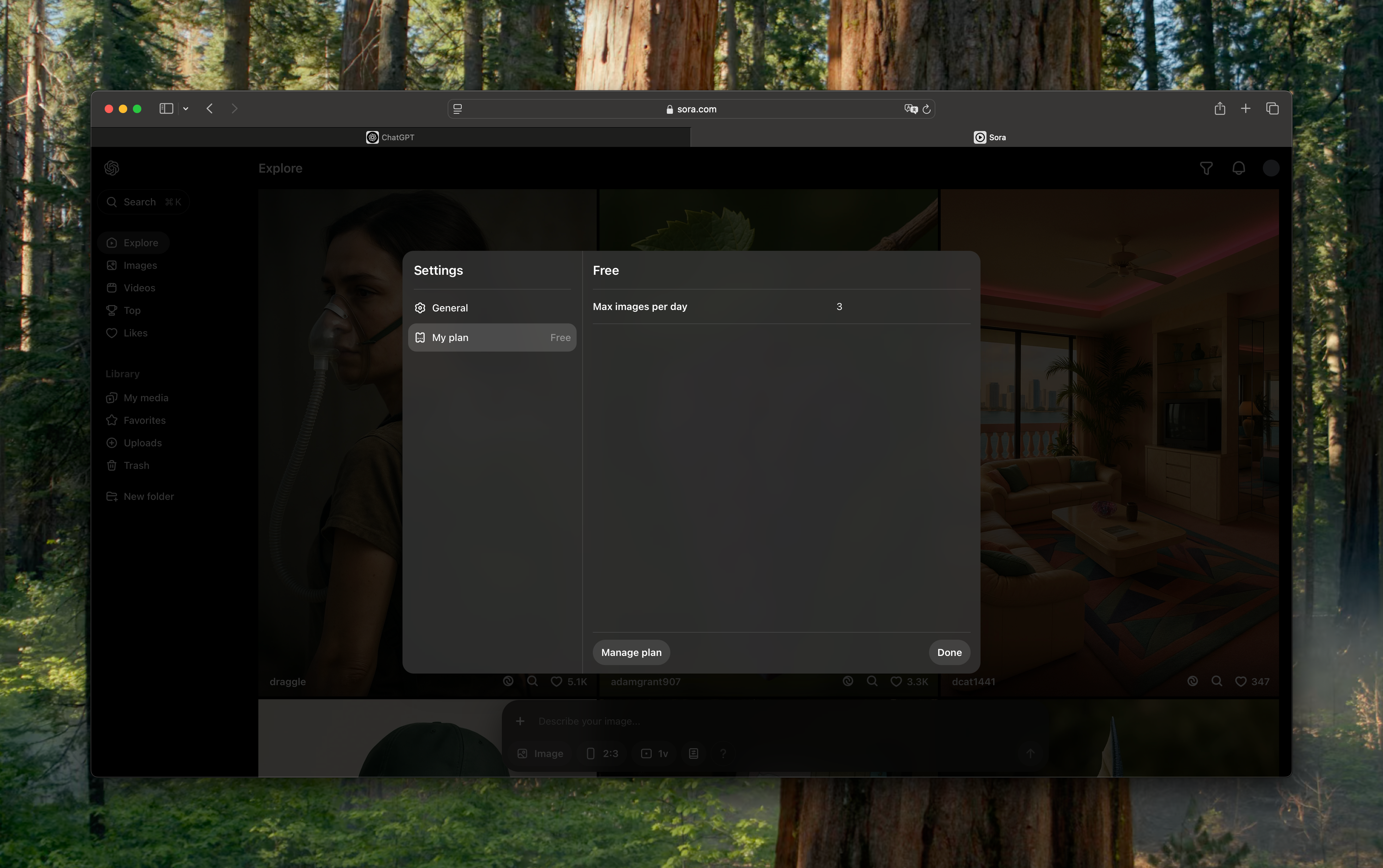Open Uploads in Library
1383x868 pixels.
pyautogui.click(x=134, y=442)
